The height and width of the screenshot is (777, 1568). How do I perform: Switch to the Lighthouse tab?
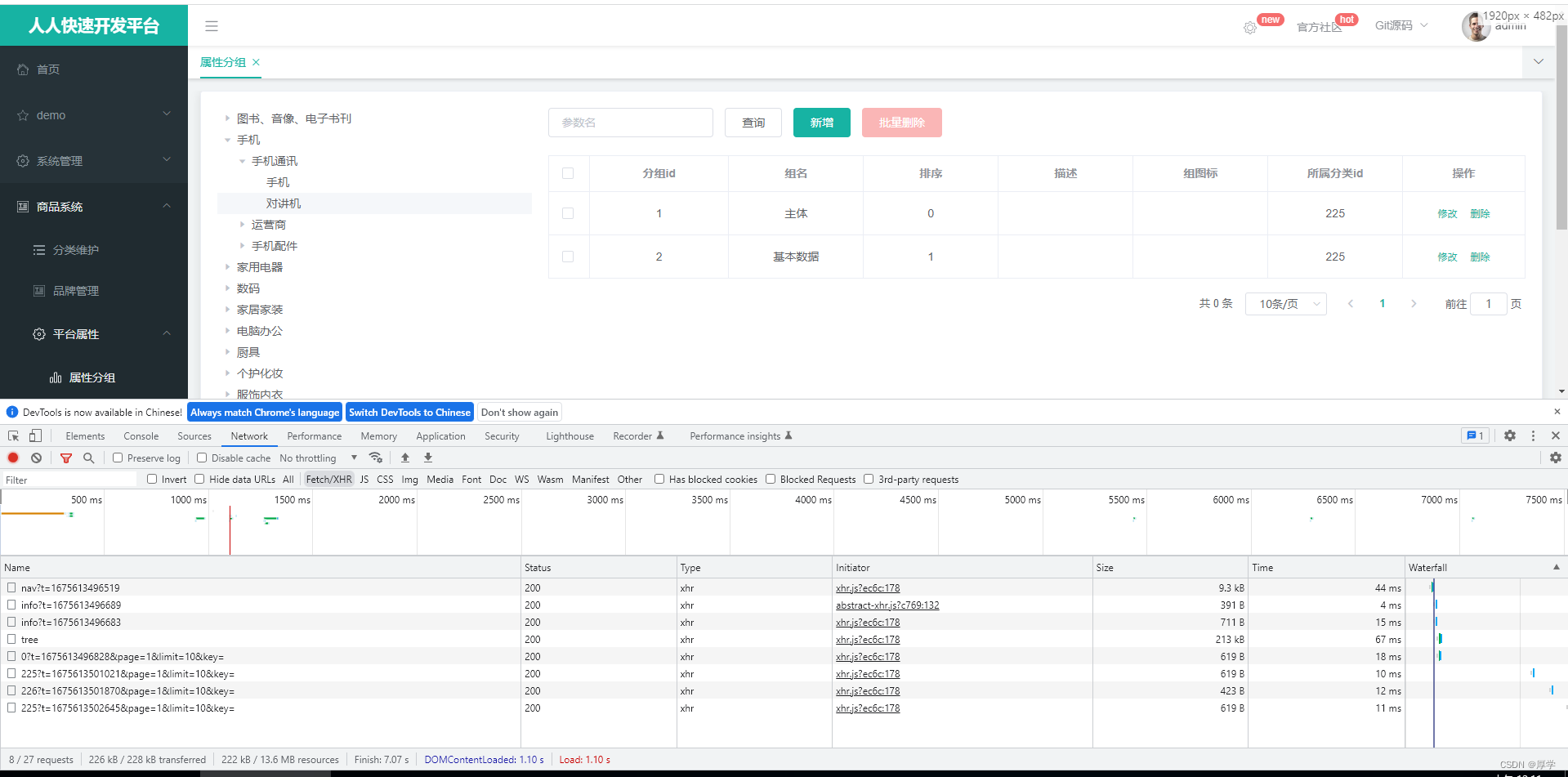pos(570,436)
